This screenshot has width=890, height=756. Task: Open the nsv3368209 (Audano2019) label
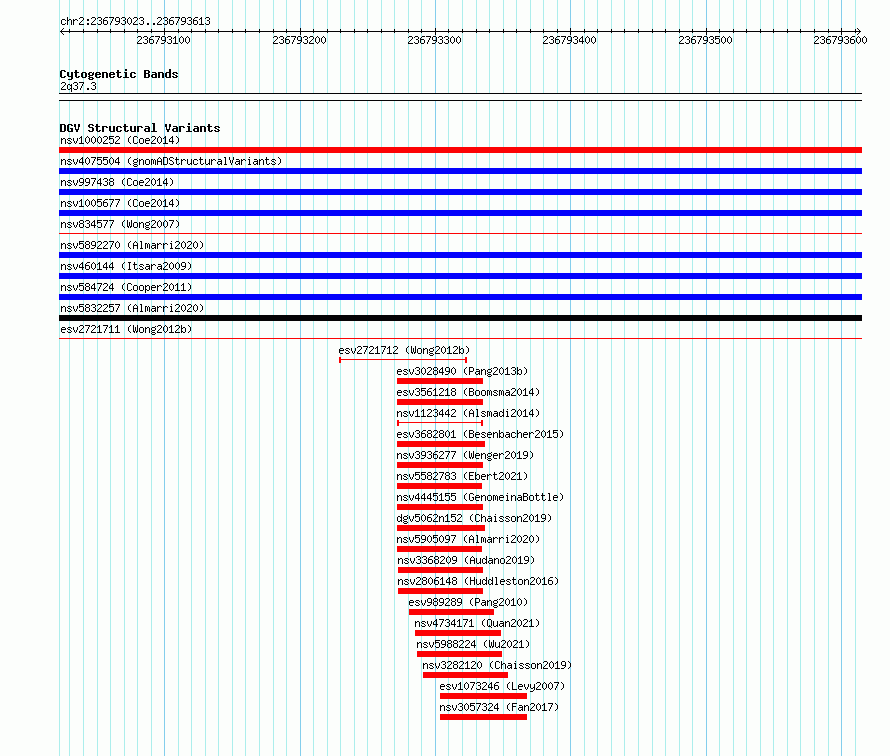[x=466, y=560]
